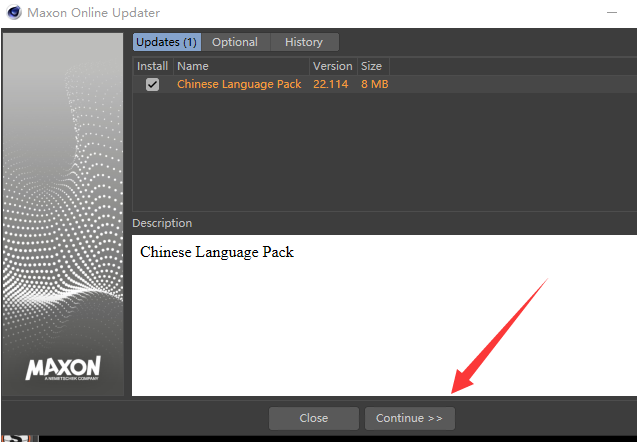This screenshot has width=637, height=442.
Task: Click the Close button
Action: pos(314,418)
